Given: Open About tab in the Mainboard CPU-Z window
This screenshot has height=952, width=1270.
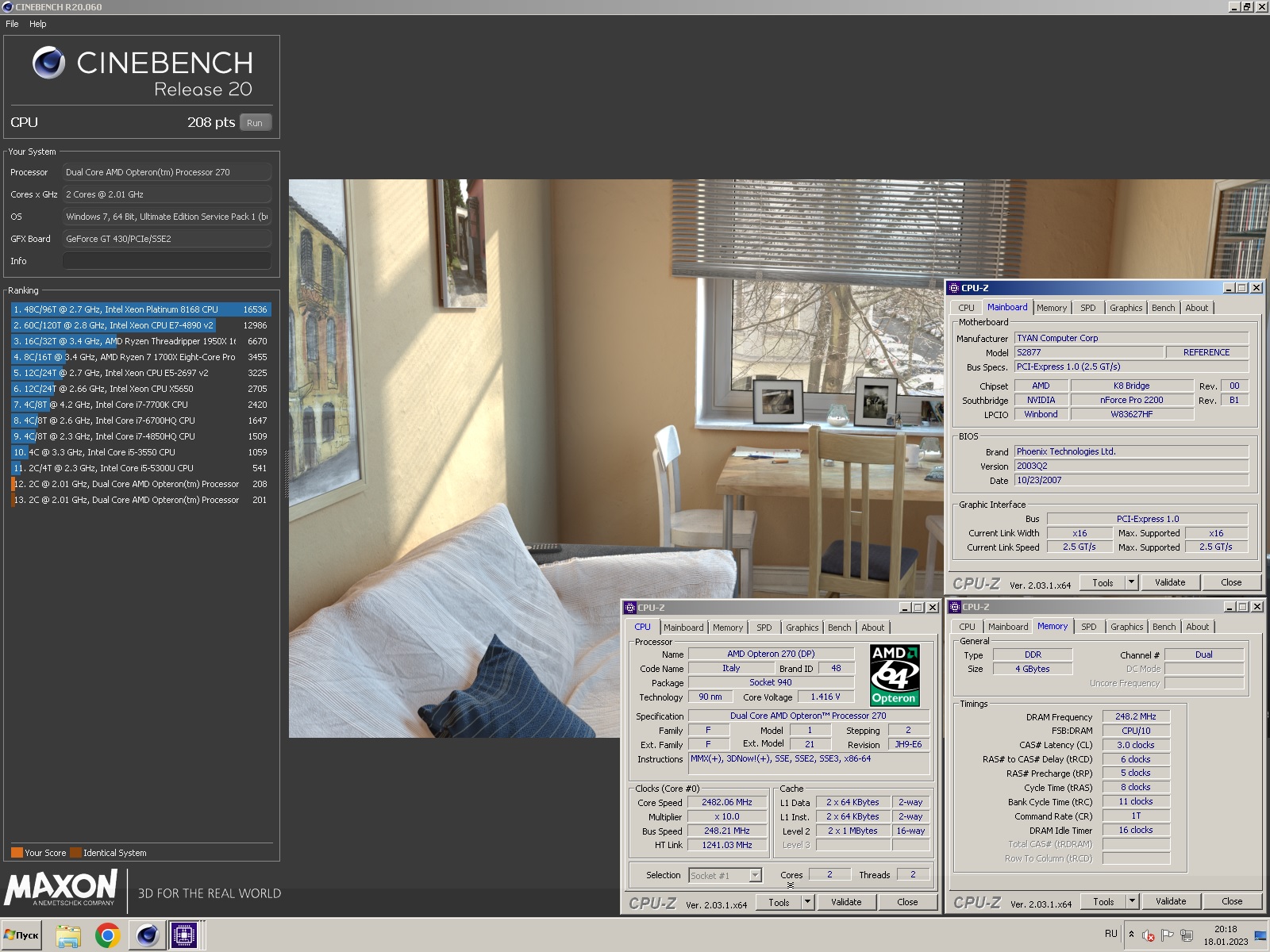Looking at the screenshot, I should [x=1197, y=308].
